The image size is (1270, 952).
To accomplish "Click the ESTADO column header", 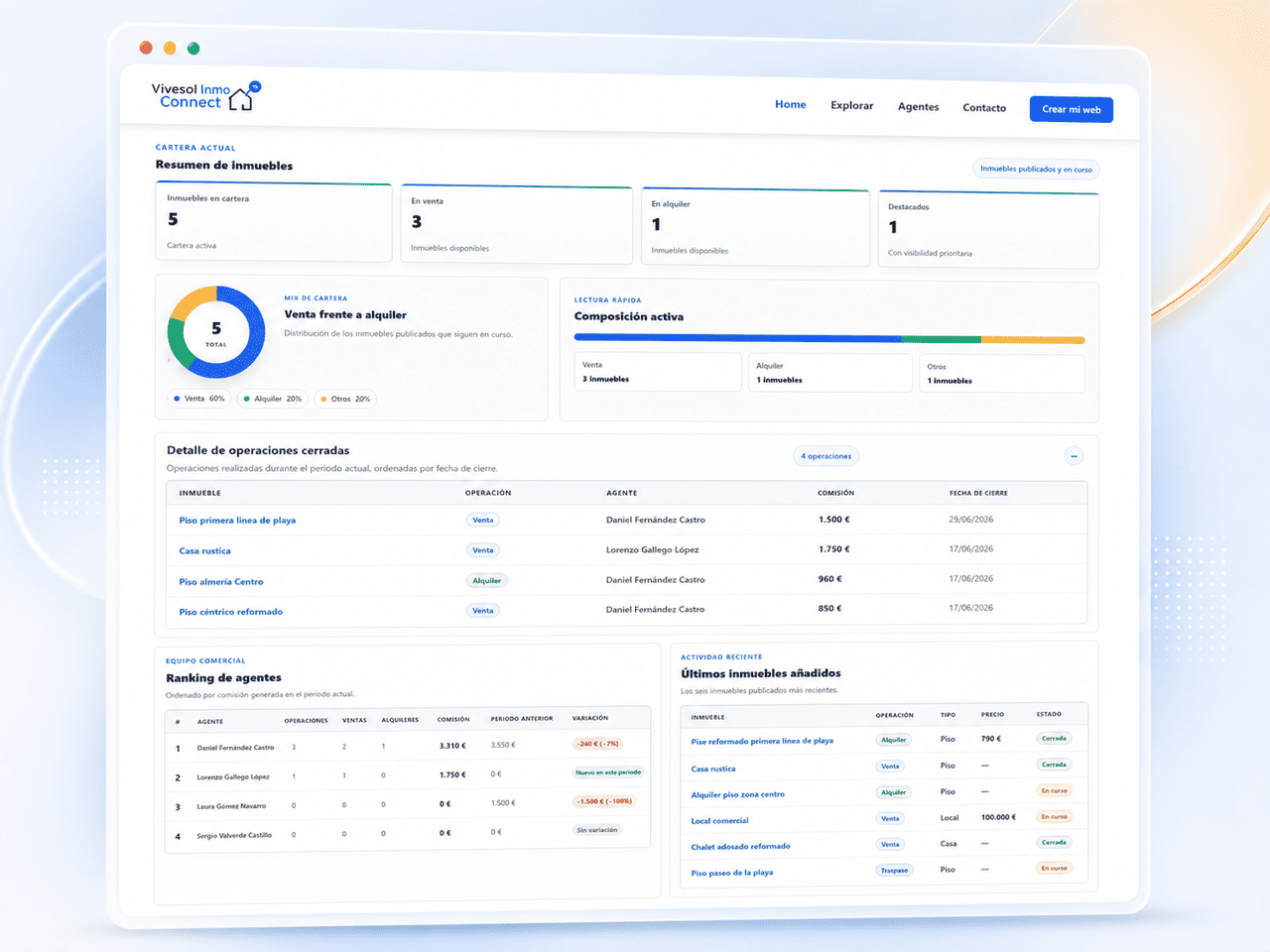I will tap(1049, 714).
